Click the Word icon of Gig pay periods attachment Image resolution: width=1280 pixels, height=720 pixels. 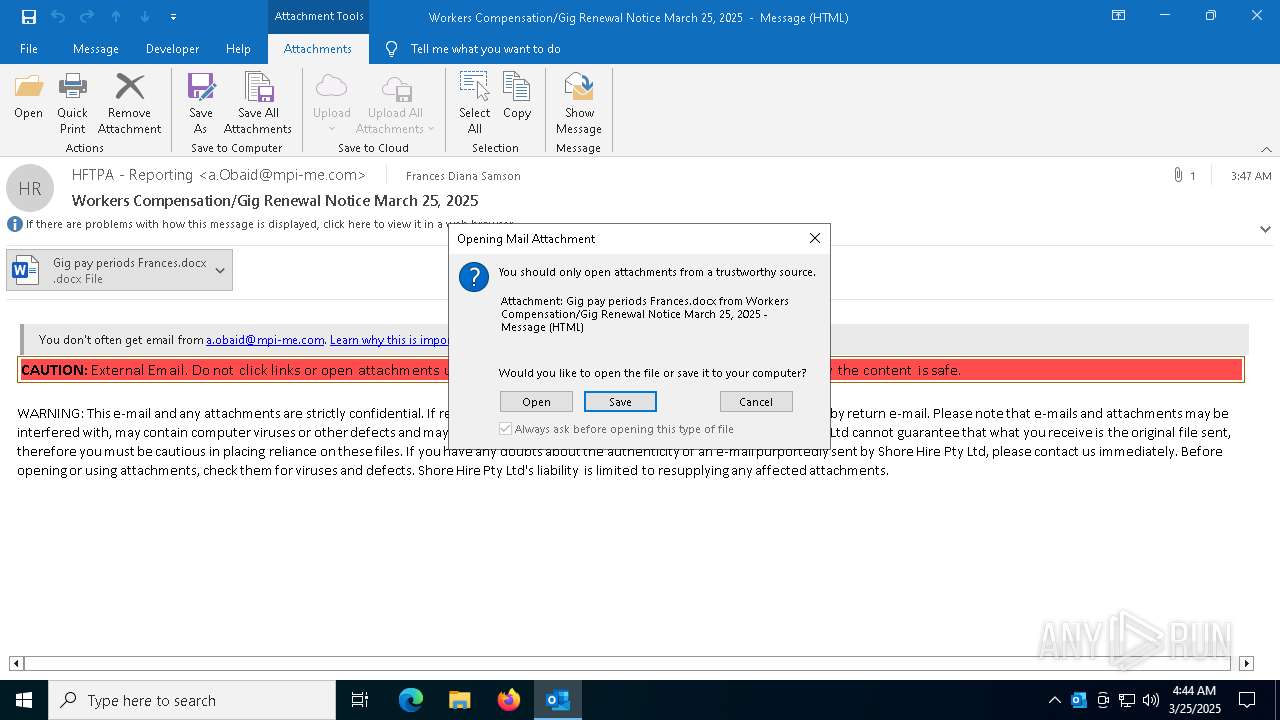pos(26,270)
